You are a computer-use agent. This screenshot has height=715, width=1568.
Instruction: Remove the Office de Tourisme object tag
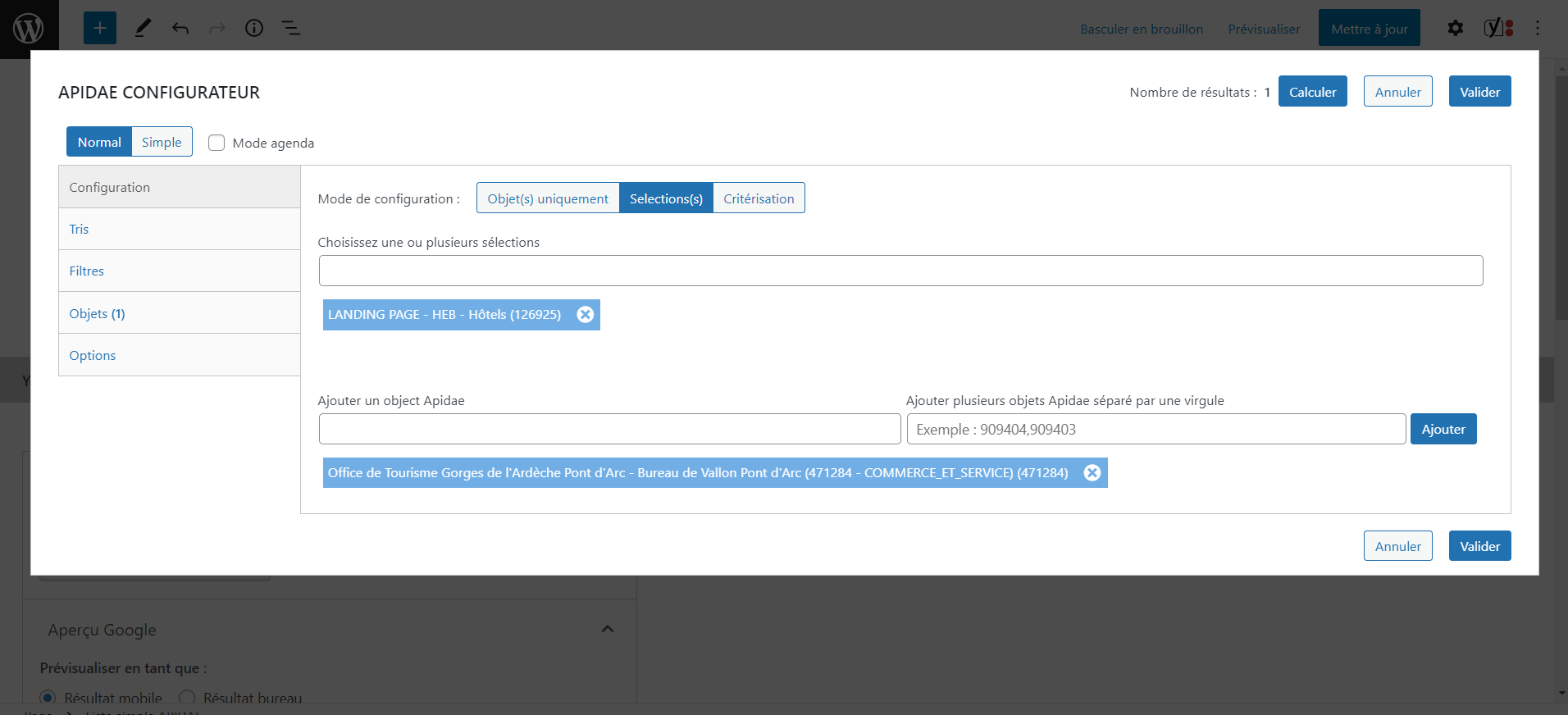pos(1092,473)
